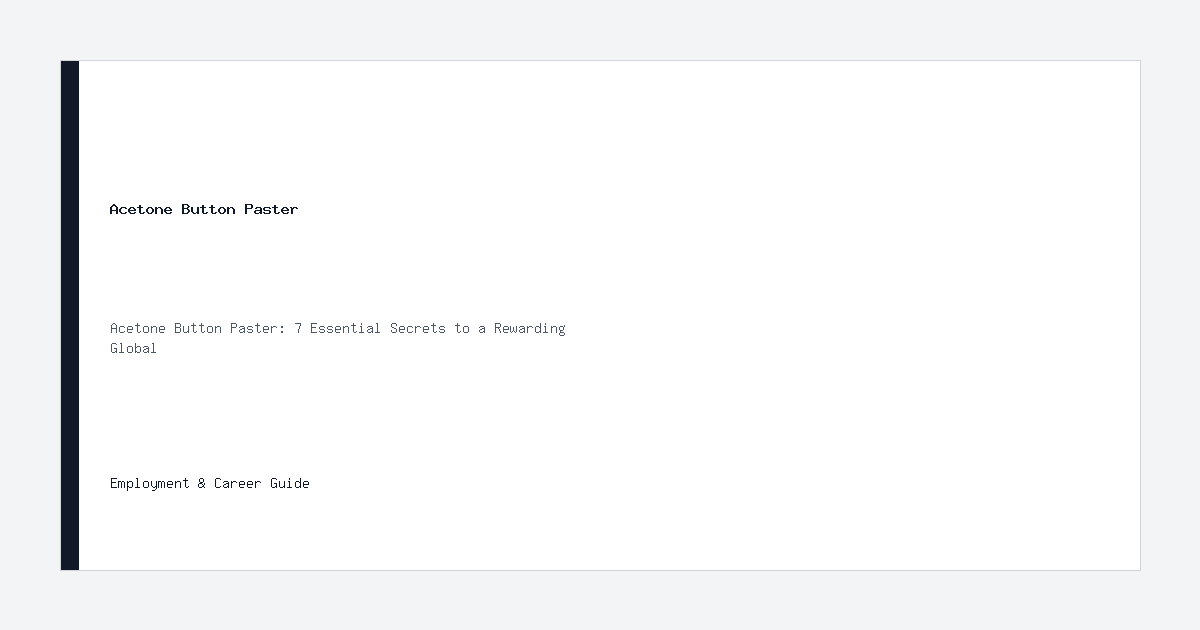Select the word Acetone in the bold heading
1200x630 pixels.
click(141, 209)
